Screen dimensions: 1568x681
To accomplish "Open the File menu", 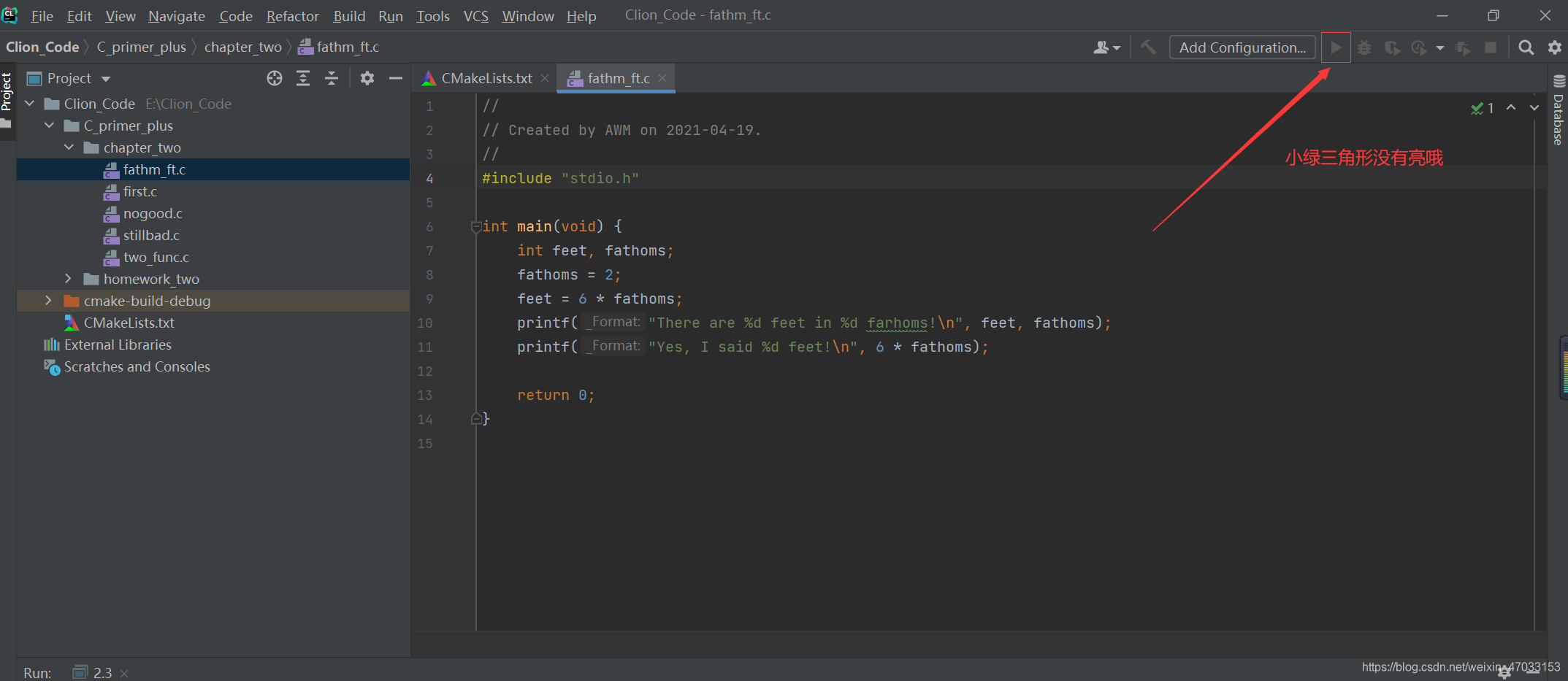I will click(42, 16).
